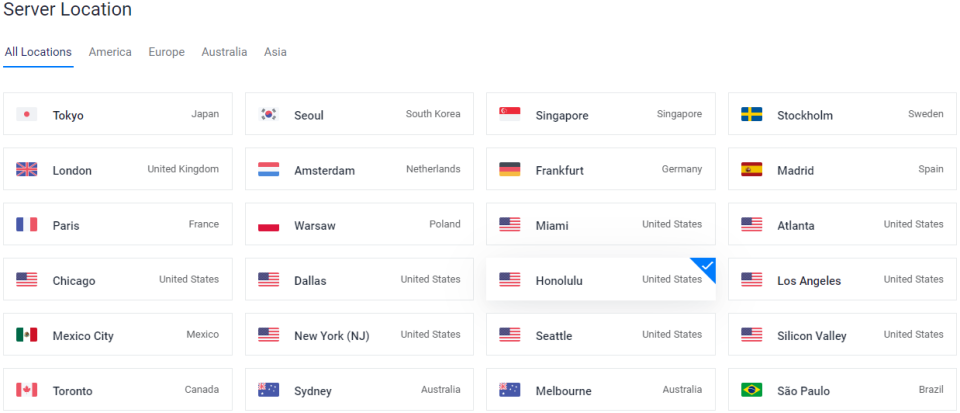The height and width of the screenshot is (413, 960).
Task: Pick the Warsaw Poland server card
Action: 359,224
